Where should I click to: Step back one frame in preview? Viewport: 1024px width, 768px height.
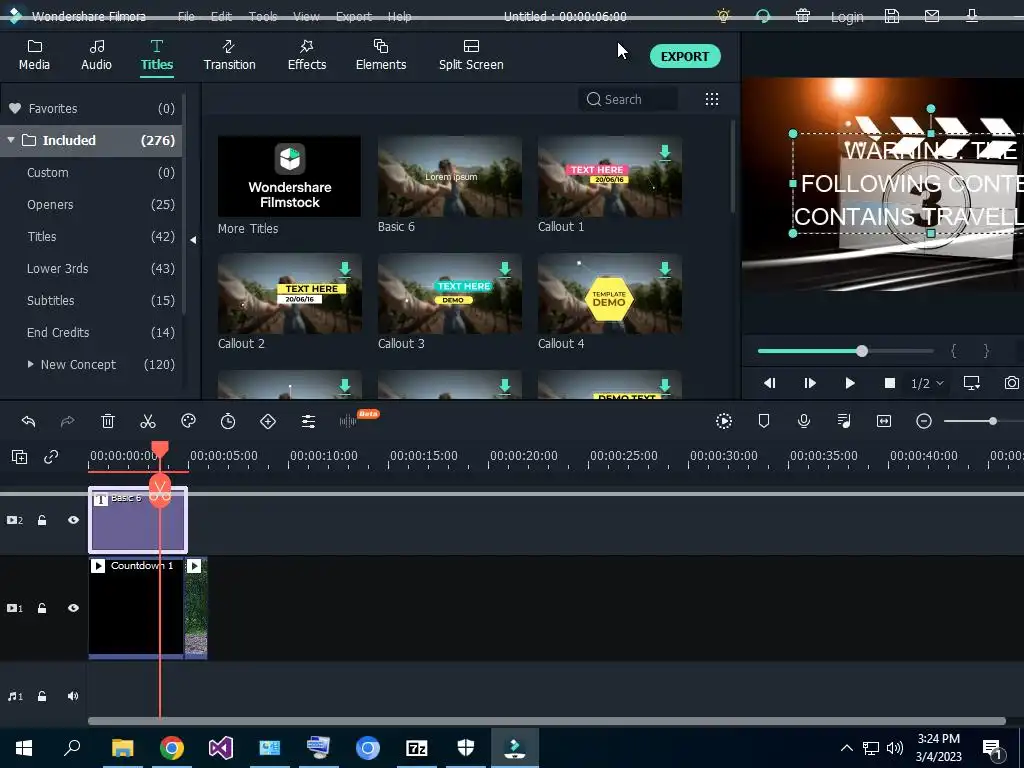point(769,383)
